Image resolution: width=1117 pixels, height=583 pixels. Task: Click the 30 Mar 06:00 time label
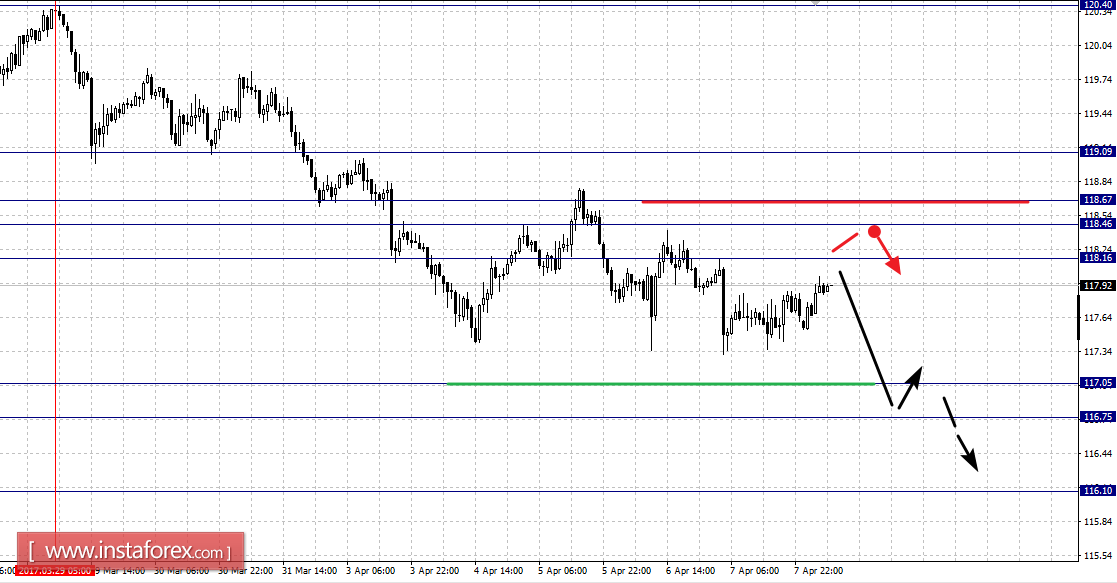[181, 571]
